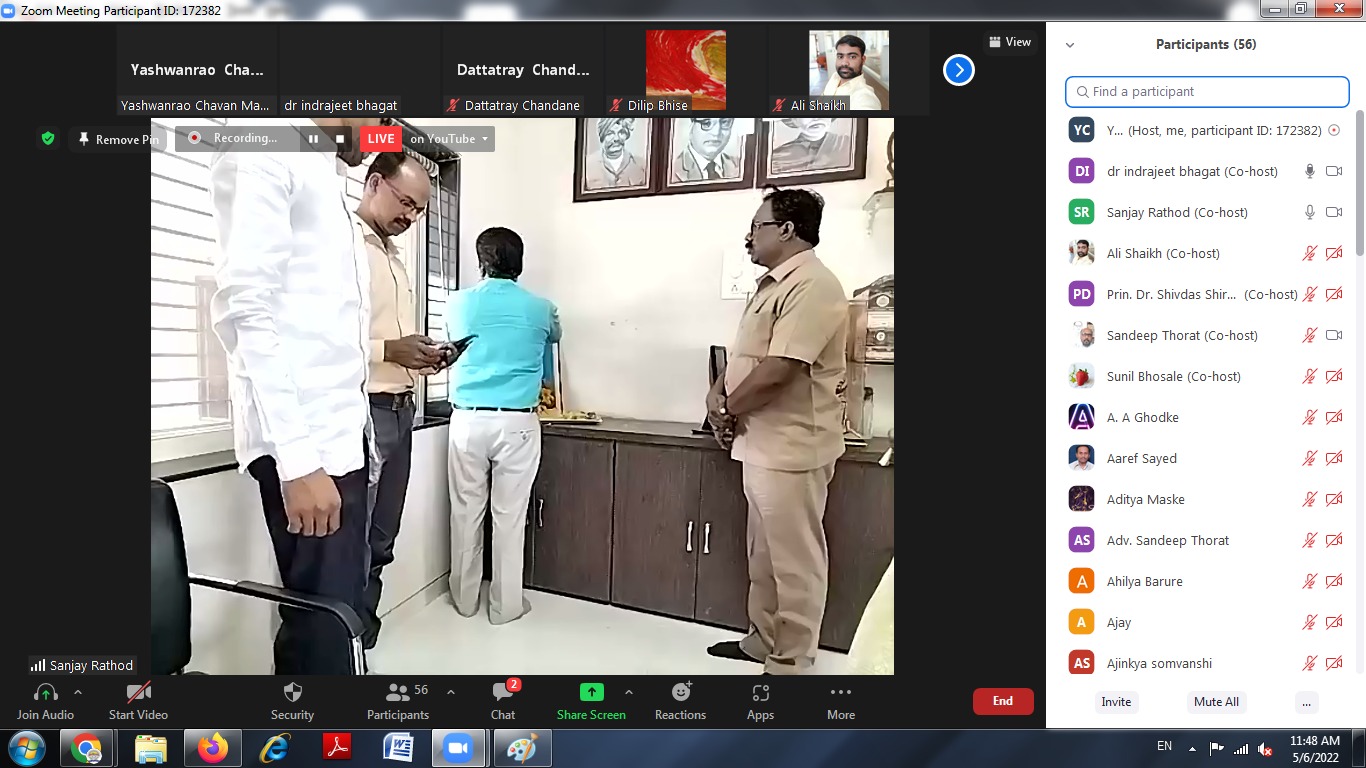This screenshot has width=1366, height=768.
Task: Click the muted volume tray icon
Action: [1265, 748]
